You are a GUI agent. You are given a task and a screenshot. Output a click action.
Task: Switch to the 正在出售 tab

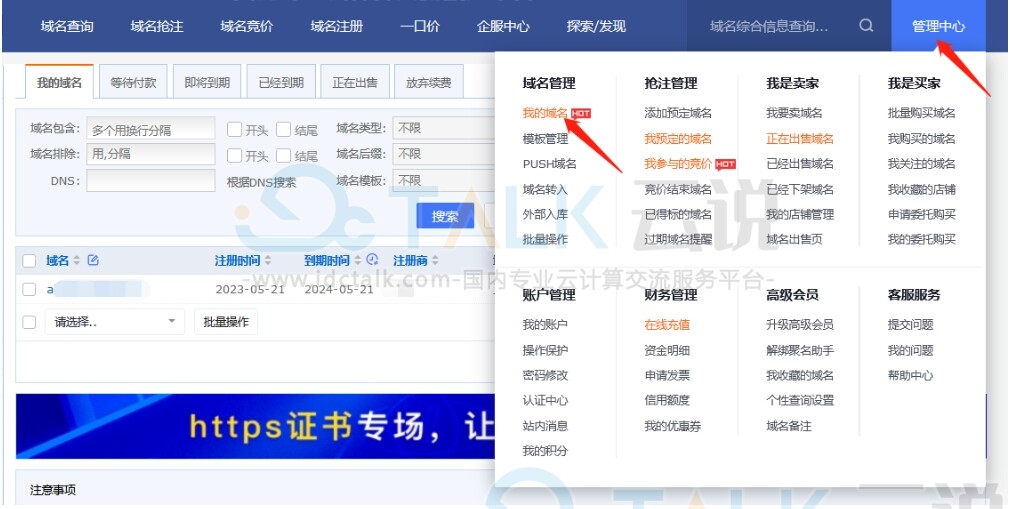tap(355, 82)
